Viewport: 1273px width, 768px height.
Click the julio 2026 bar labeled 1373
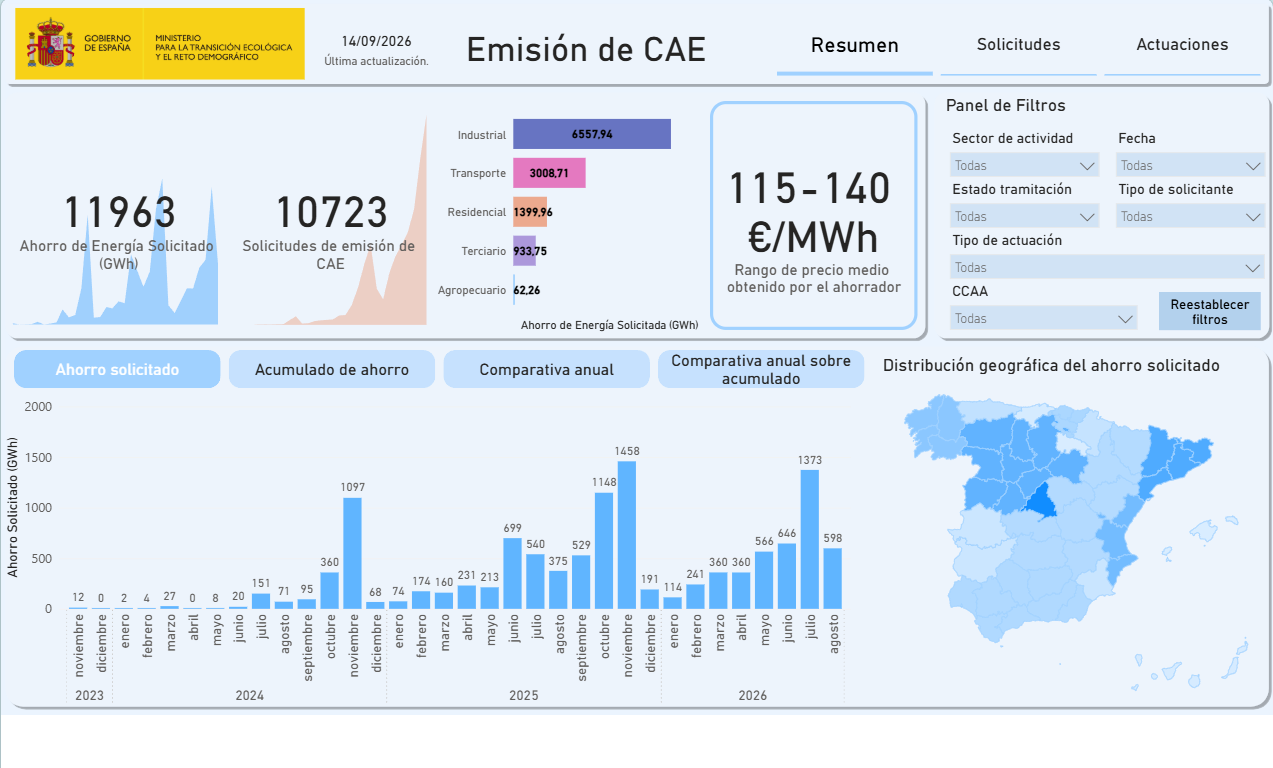(x=810, y=539)
